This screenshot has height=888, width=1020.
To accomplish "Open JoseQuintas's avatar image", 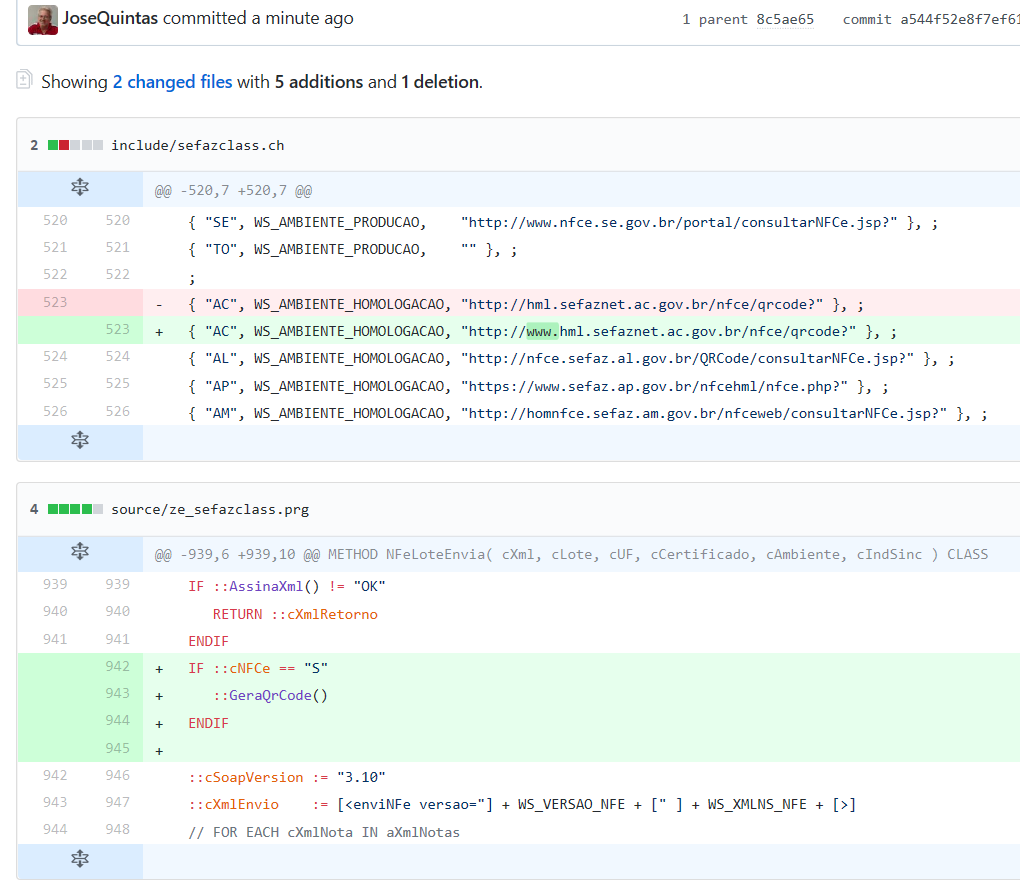I will 42,19.
